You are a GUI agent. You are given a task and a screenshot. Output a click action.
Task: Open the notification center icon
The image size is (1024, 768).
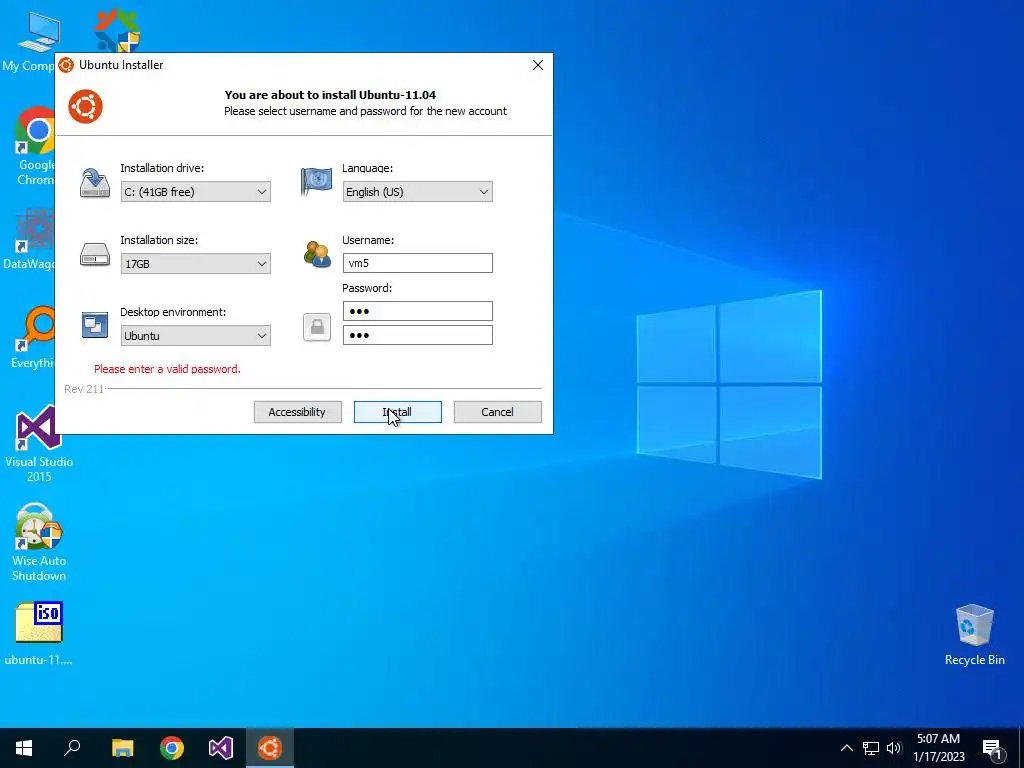[992, 748]
